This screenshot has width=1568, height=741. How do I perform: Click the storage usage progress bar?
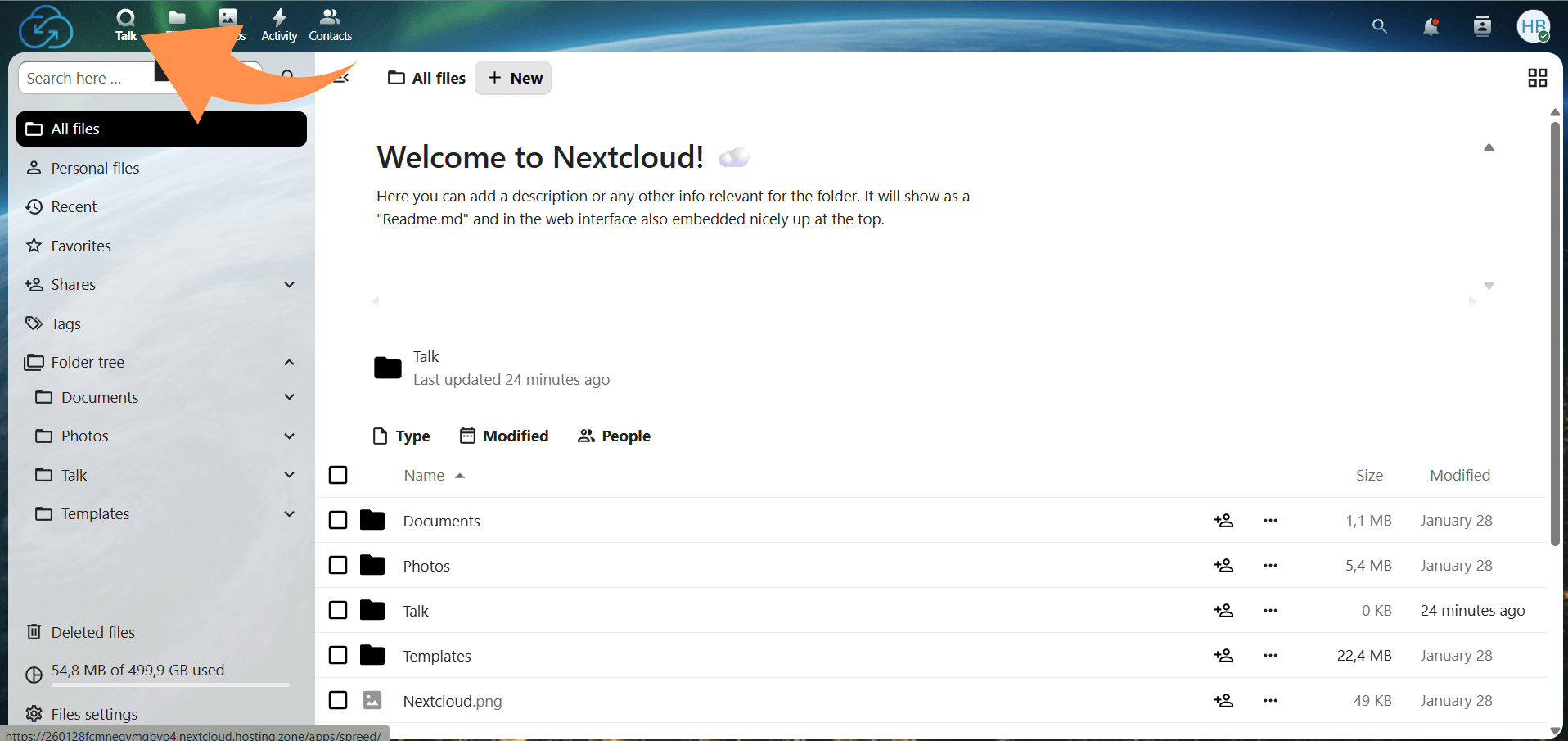(169, 685)
